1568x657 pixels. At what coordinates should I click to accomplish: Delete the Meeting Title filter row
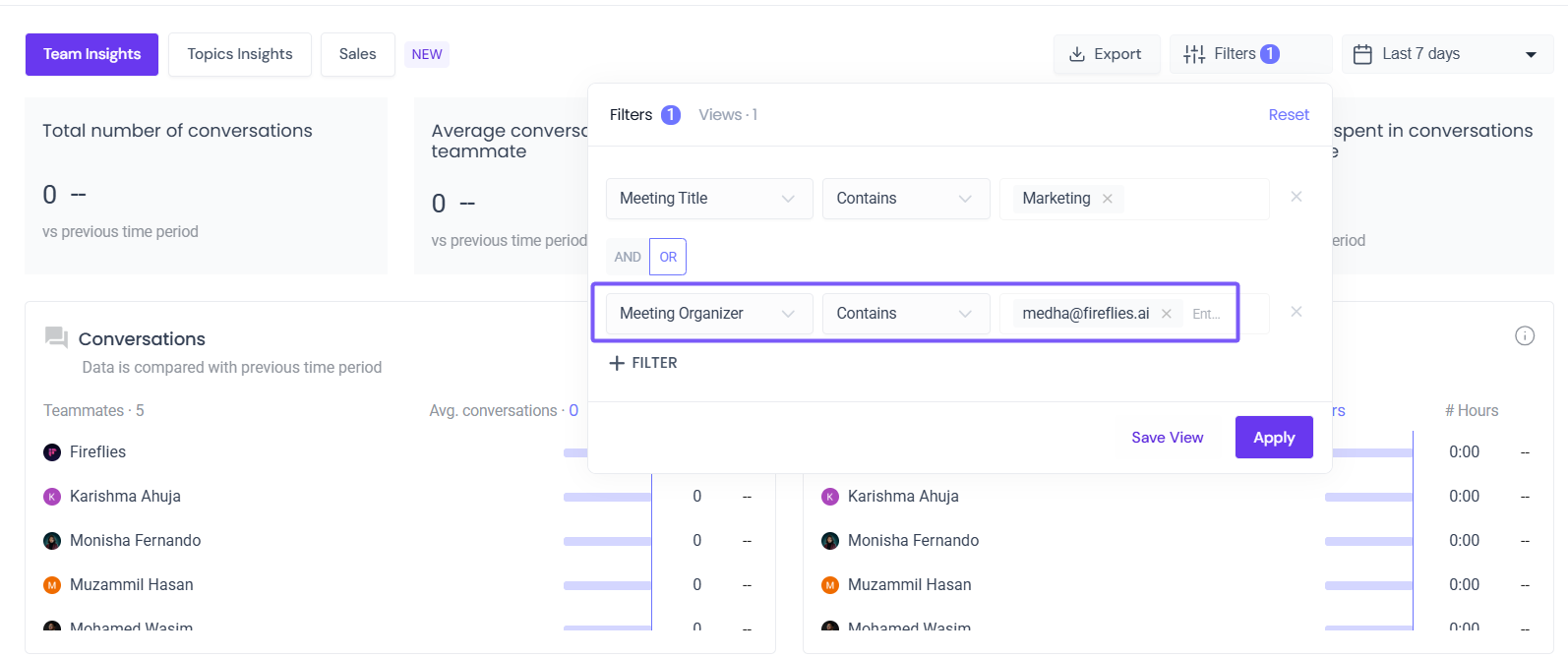pos(1297,197)
